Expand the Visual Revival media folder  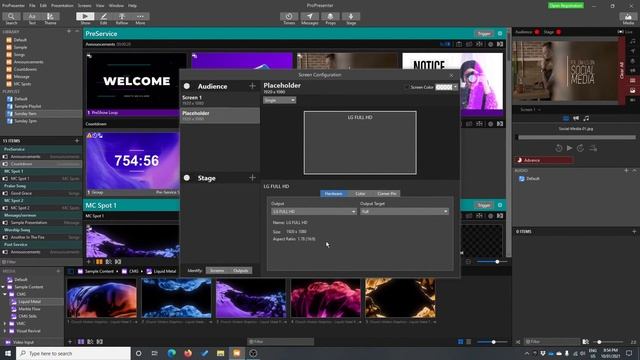coord(5,331)
